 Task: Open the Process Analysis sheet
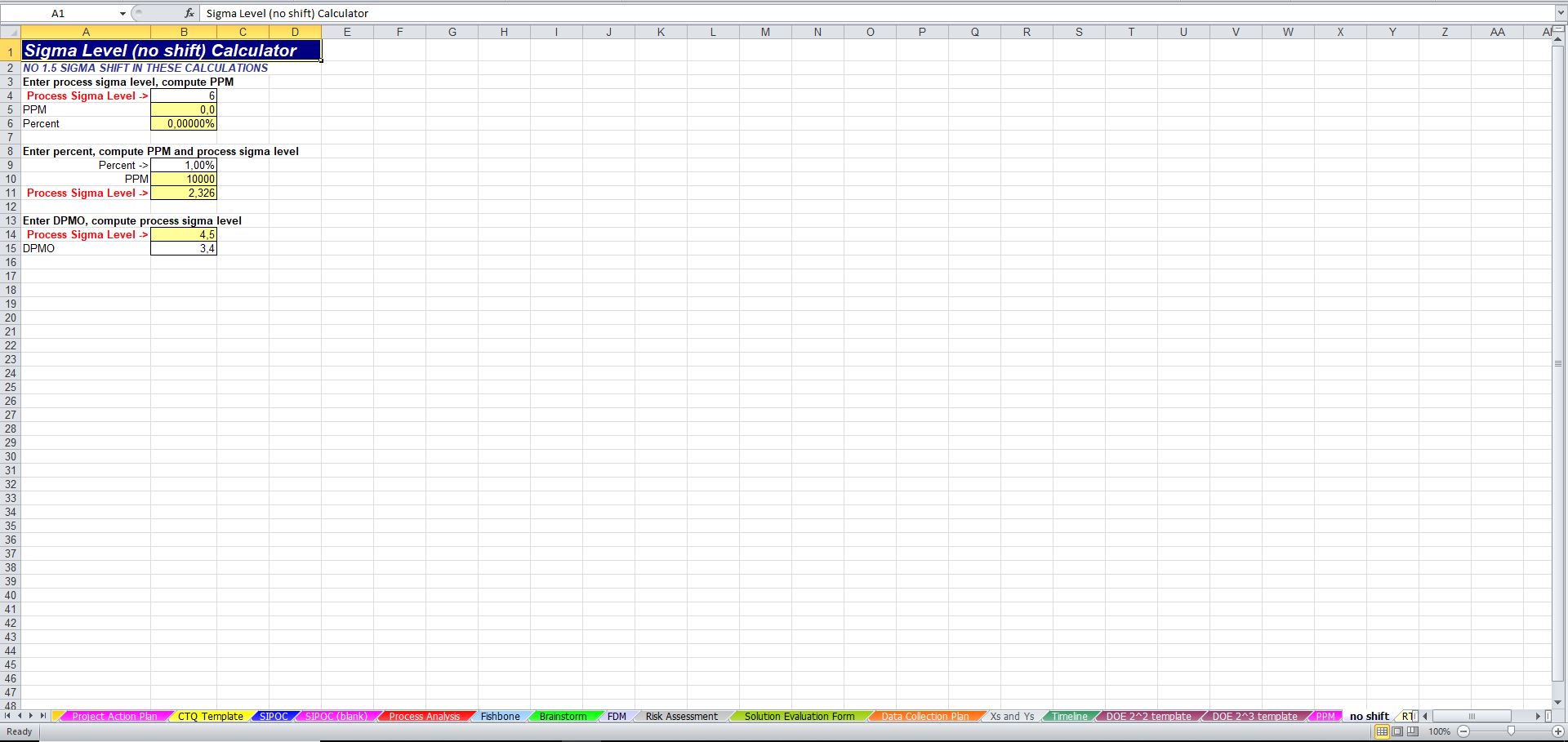click(x=425, y=716)
